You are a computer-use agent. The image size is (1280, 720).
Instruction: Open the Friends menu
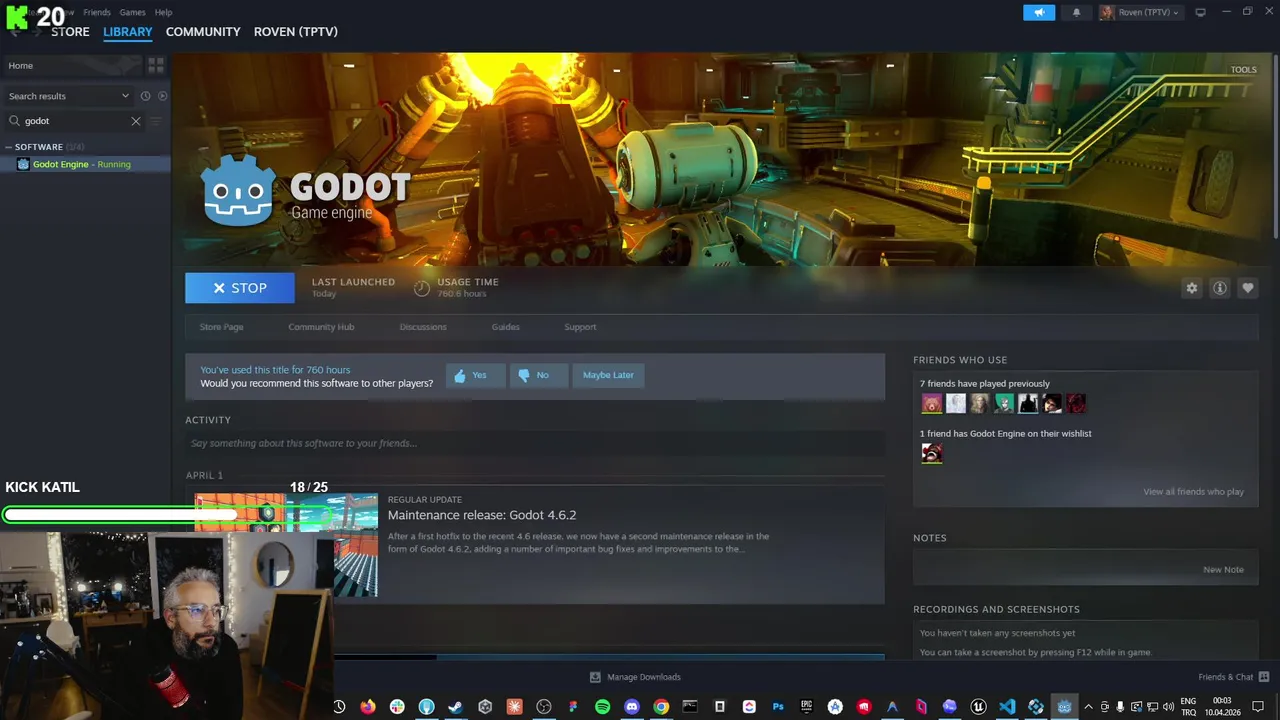click(x=97, y=12)
